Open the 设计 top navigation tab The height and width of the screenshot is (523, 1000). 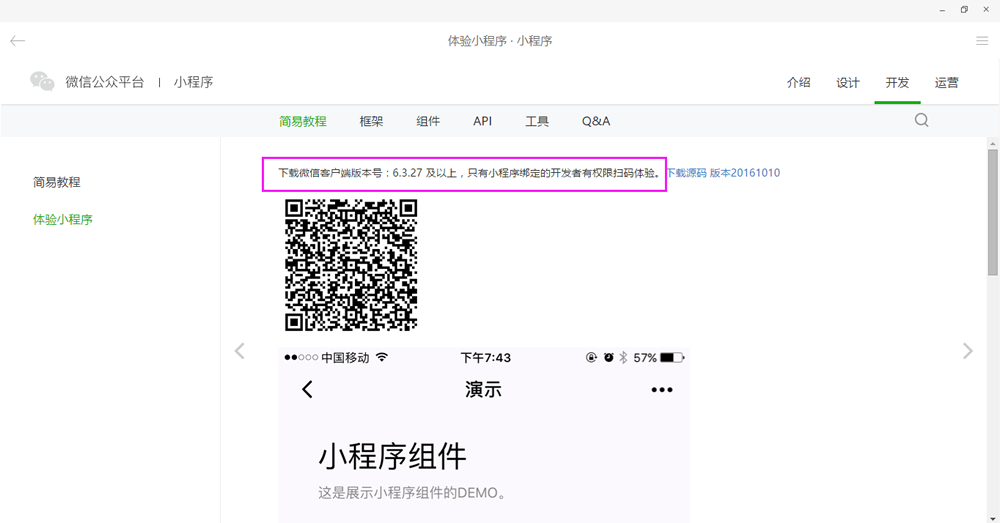(x=847, y=83)
